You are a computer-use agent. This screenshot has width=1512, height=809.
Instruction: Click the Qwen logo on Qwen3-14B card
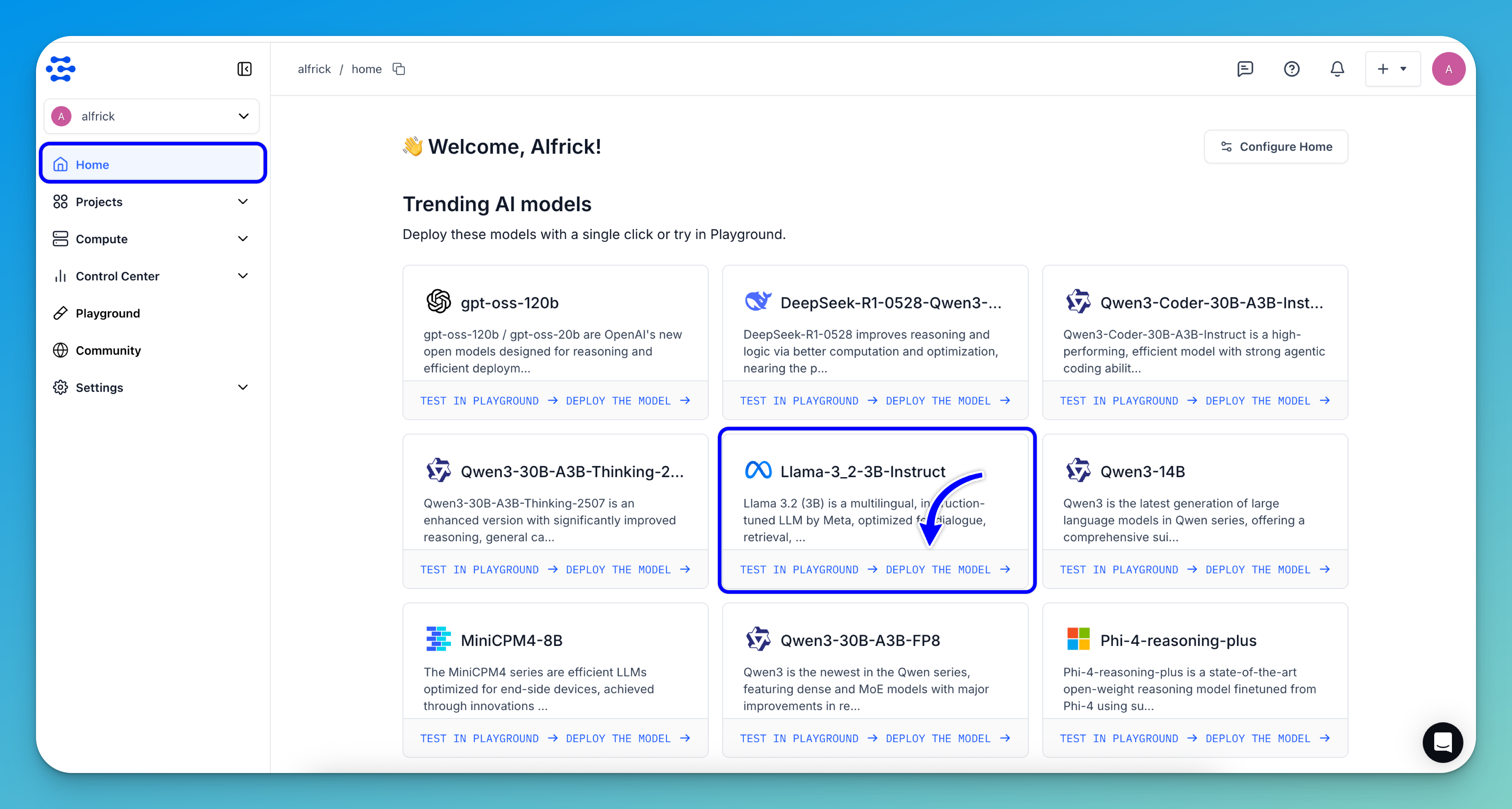click(1077, 470)
